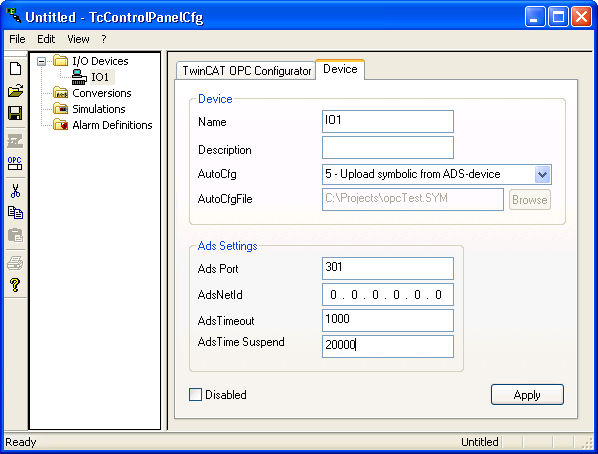Click the Ads Port field showing 301

point(388,268)
